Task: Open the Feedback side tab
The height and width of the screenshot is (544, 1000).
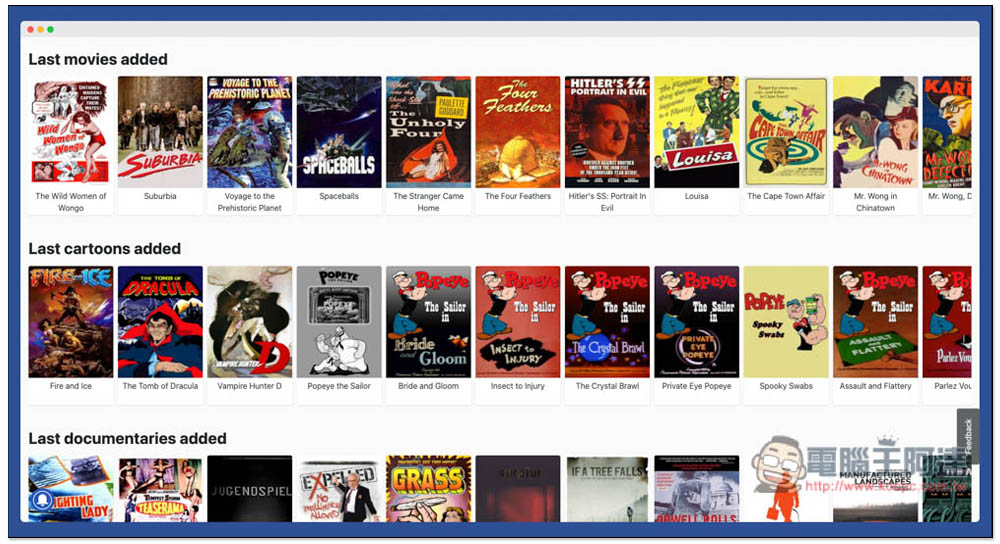Action: [x=967, y=436]
